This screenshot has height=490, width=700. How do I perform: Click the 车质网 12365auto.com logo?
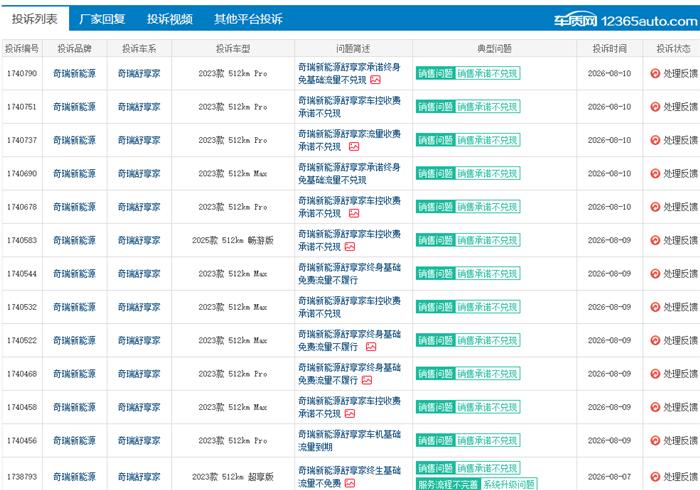coord(625,20)
